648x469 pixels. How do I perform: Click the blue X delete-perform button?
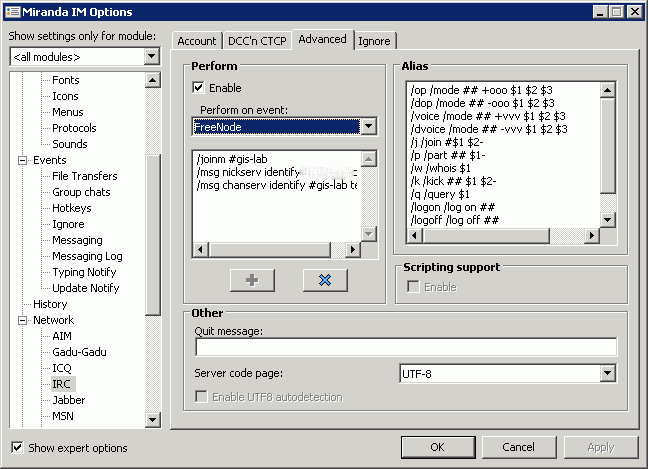(x=325, y=280)
